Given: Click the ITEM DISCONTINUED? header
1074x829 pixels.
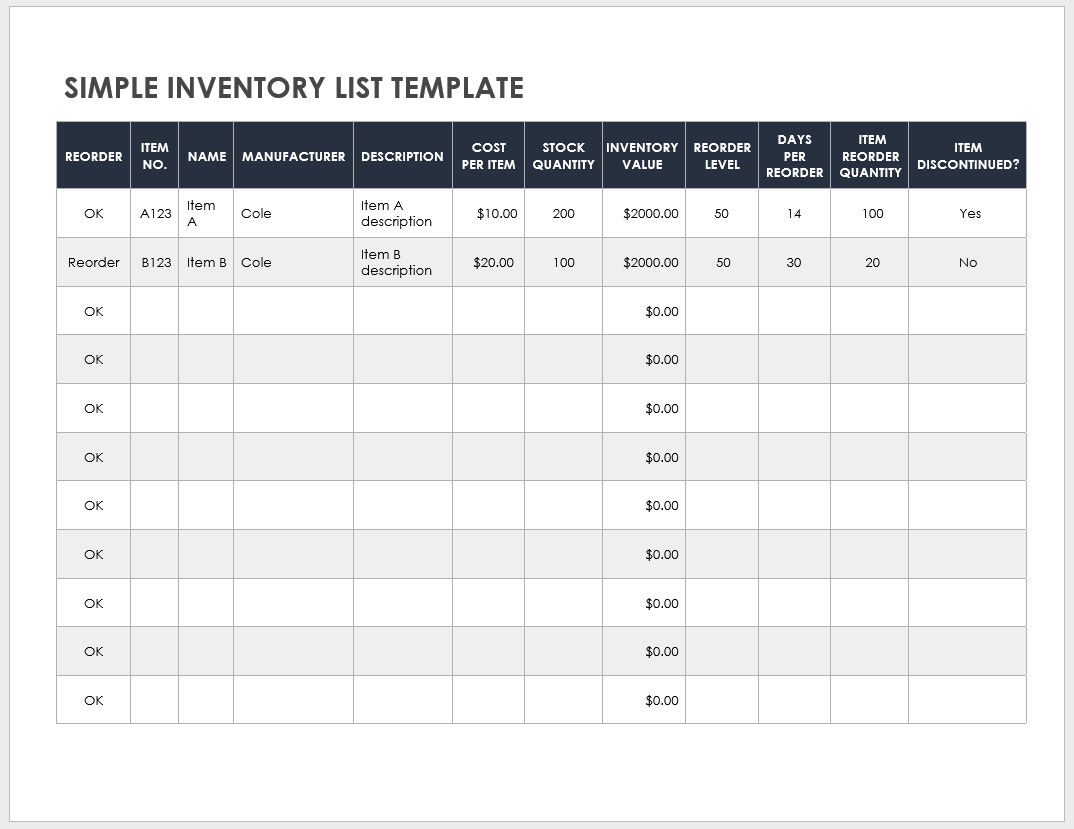Looking at the screenshot, I should pos(967,155).
